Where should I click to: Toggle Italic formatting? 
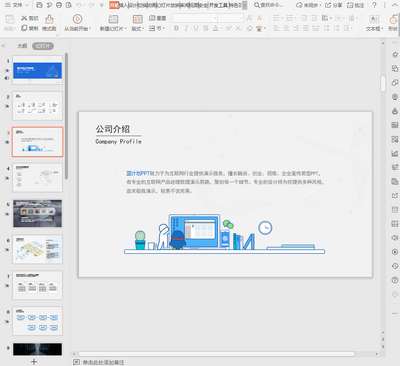[x=186, y=28]
